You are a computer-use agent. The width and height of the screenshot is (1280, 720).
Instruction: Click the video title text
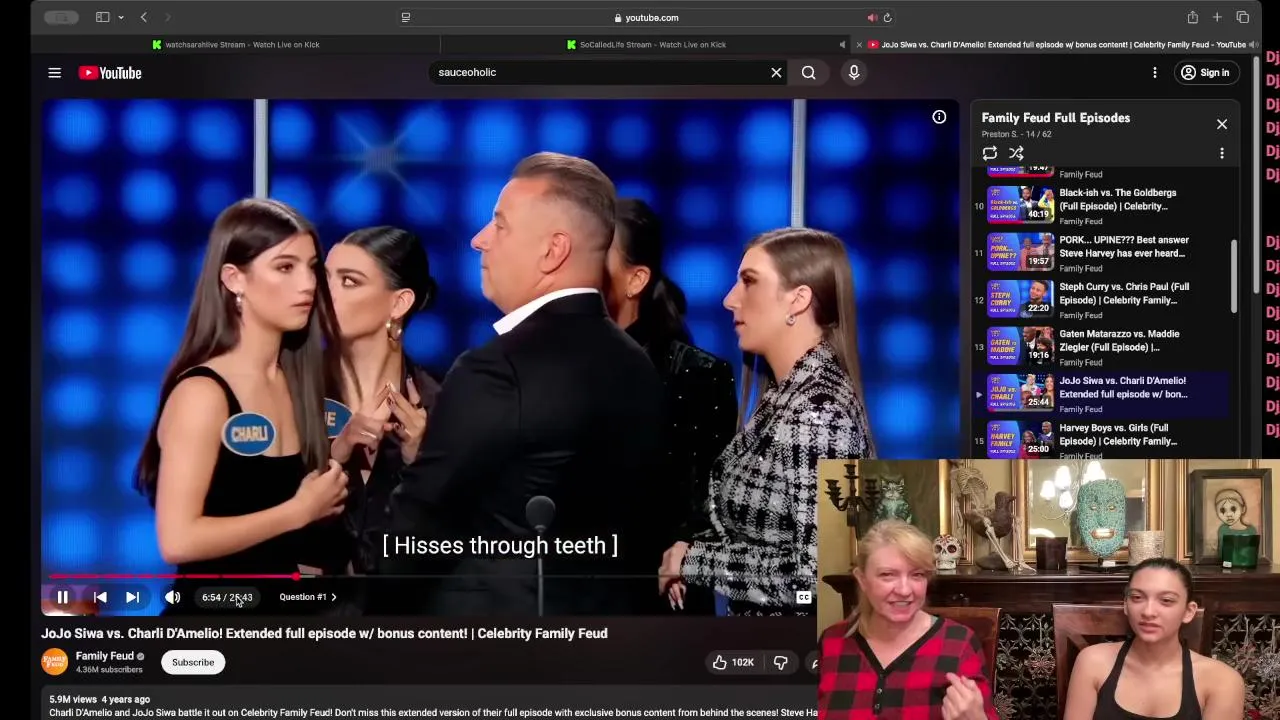click(x=324, y=633)
